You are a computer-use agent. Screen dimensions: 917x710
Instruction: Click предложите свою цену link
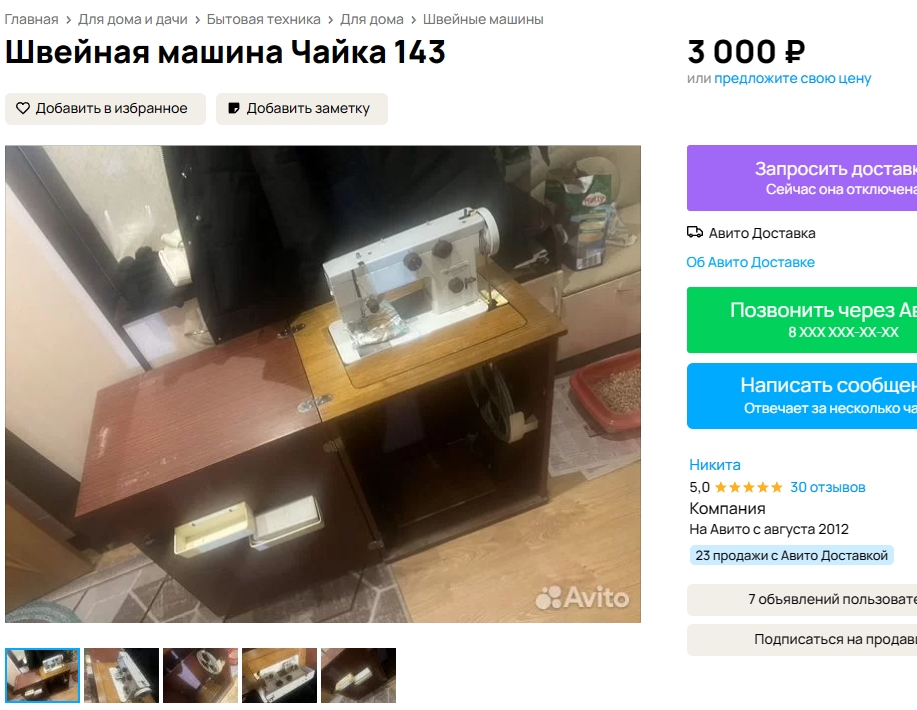(792, 78)
